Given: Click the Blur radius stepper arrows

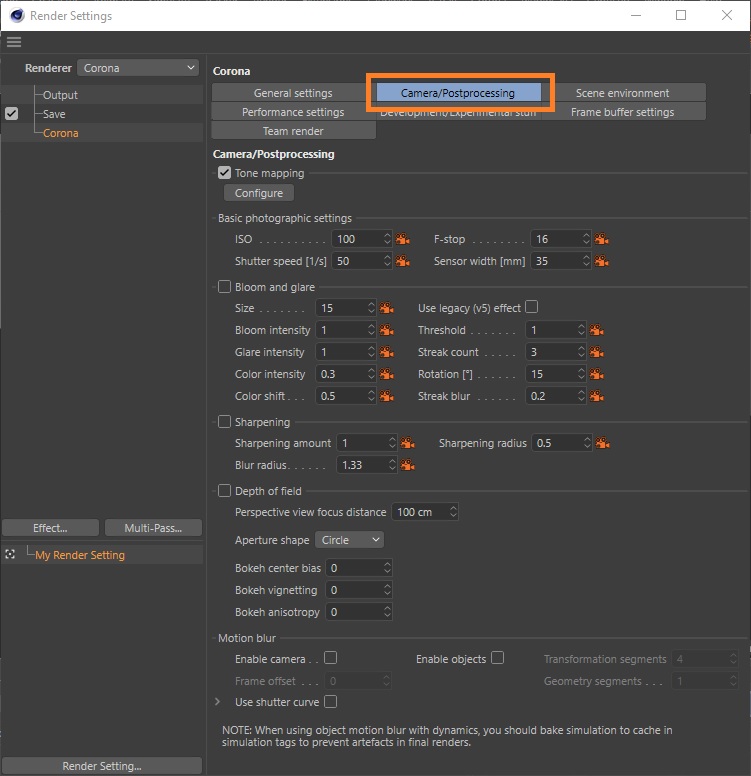Looking at the screenshot, I should pos(392,465).
